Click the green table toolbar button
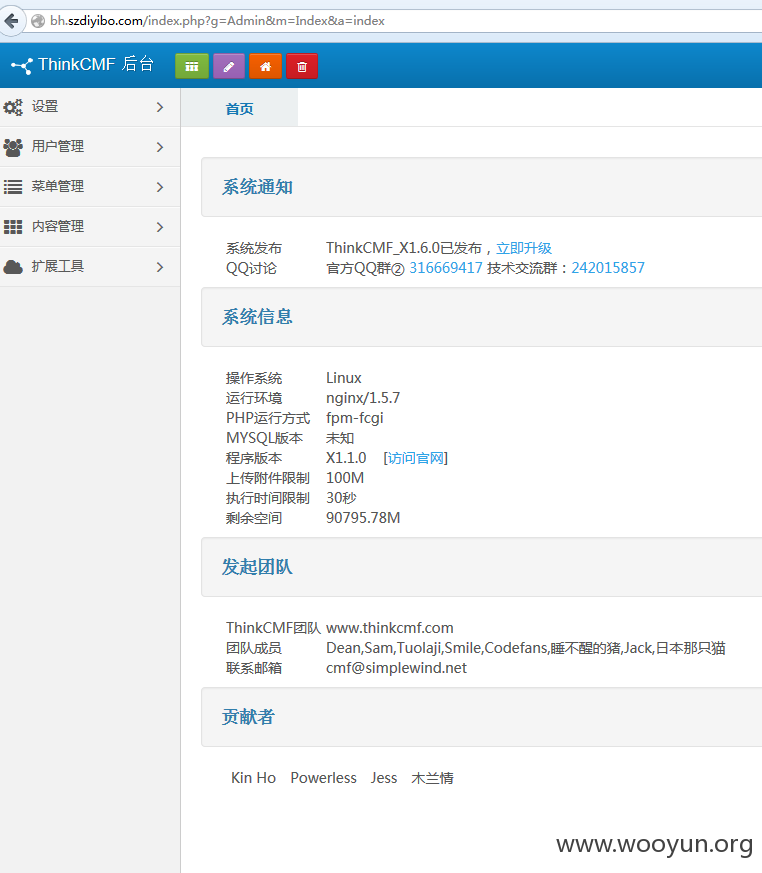The image size is (762, 873). click(192, 66)
